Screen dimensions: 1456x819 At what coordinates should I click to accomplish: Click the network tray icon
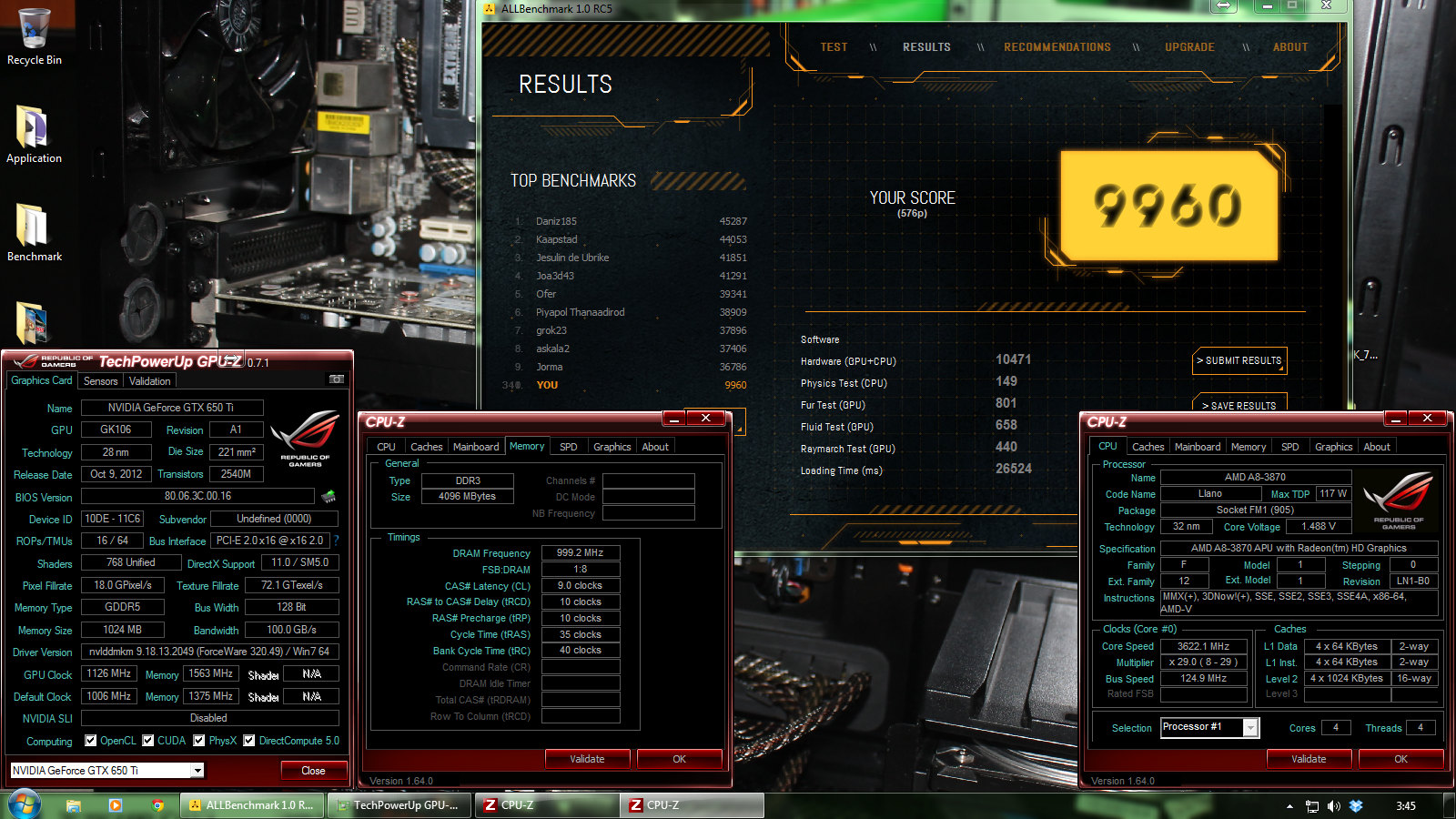(1311, 806)
